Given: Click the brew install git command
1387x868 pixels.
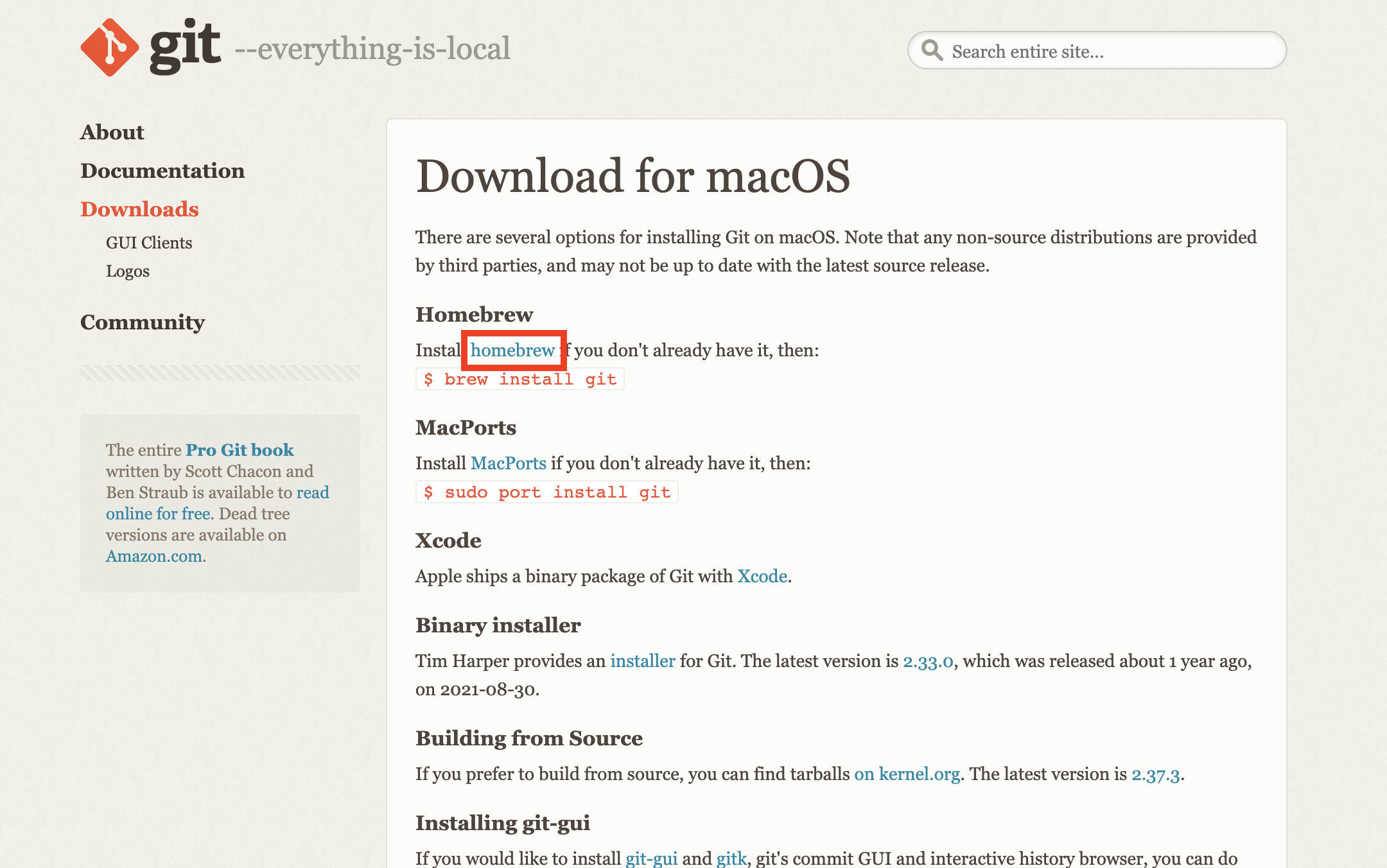Looking at the screenshot, I should tap(520, 379).
